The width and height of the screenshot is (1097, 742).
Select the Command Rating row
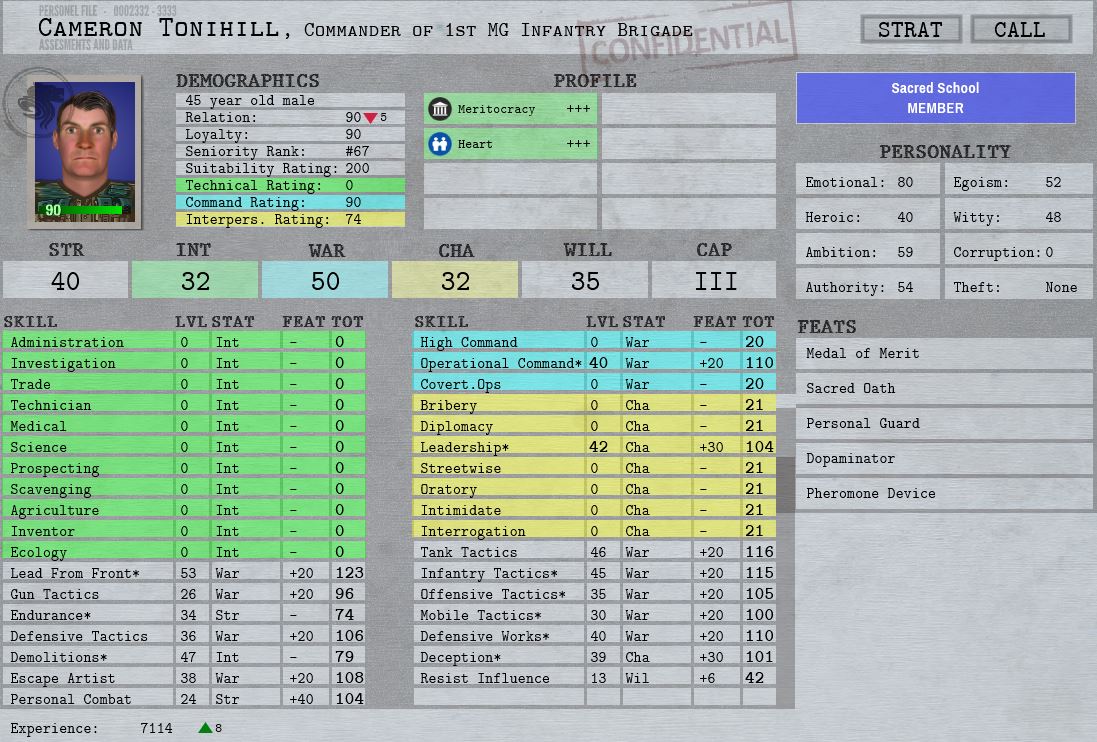[x=290, y=202]
